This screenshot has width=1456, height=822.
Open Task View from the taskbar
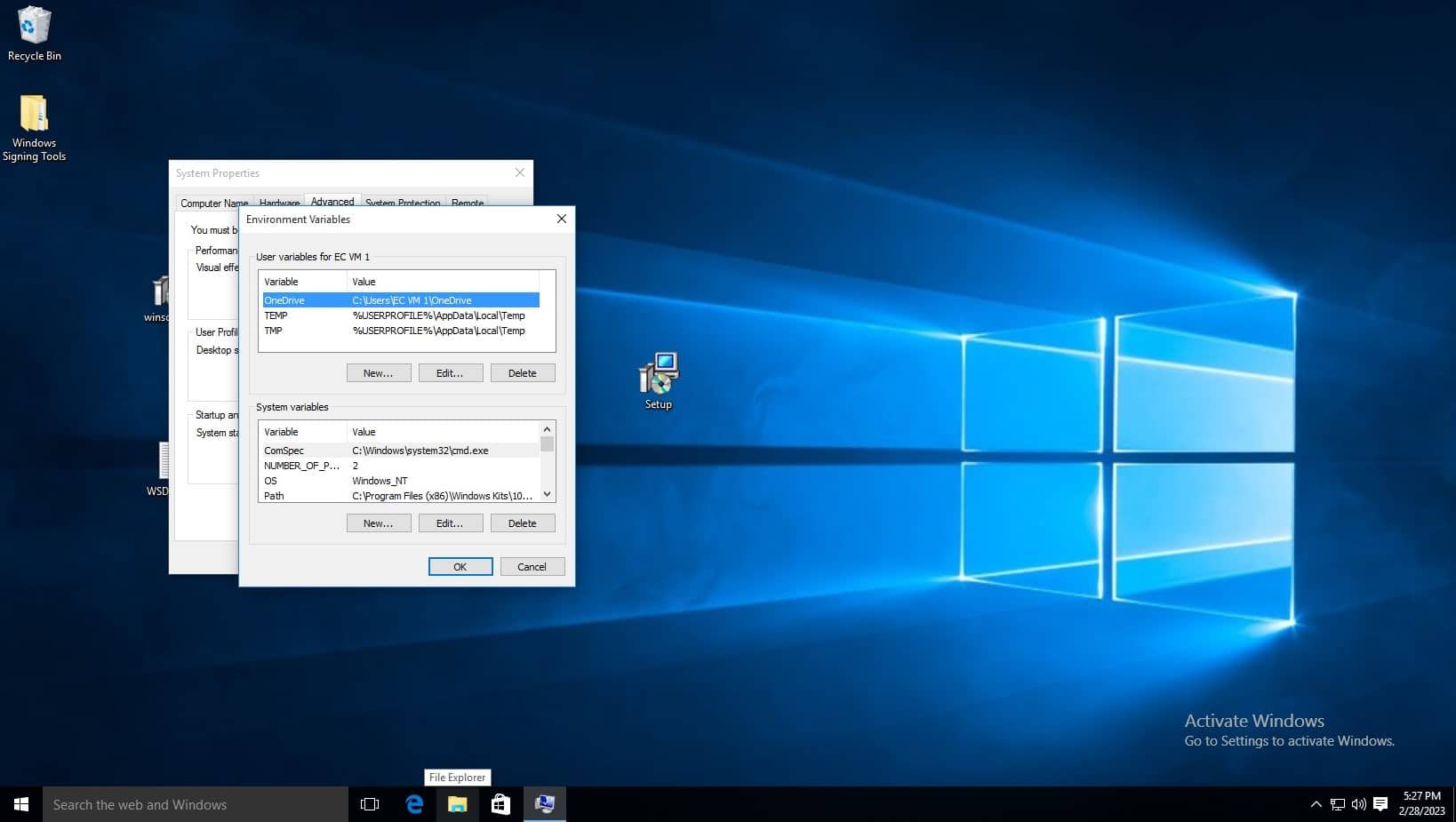[x=370, y=804]
